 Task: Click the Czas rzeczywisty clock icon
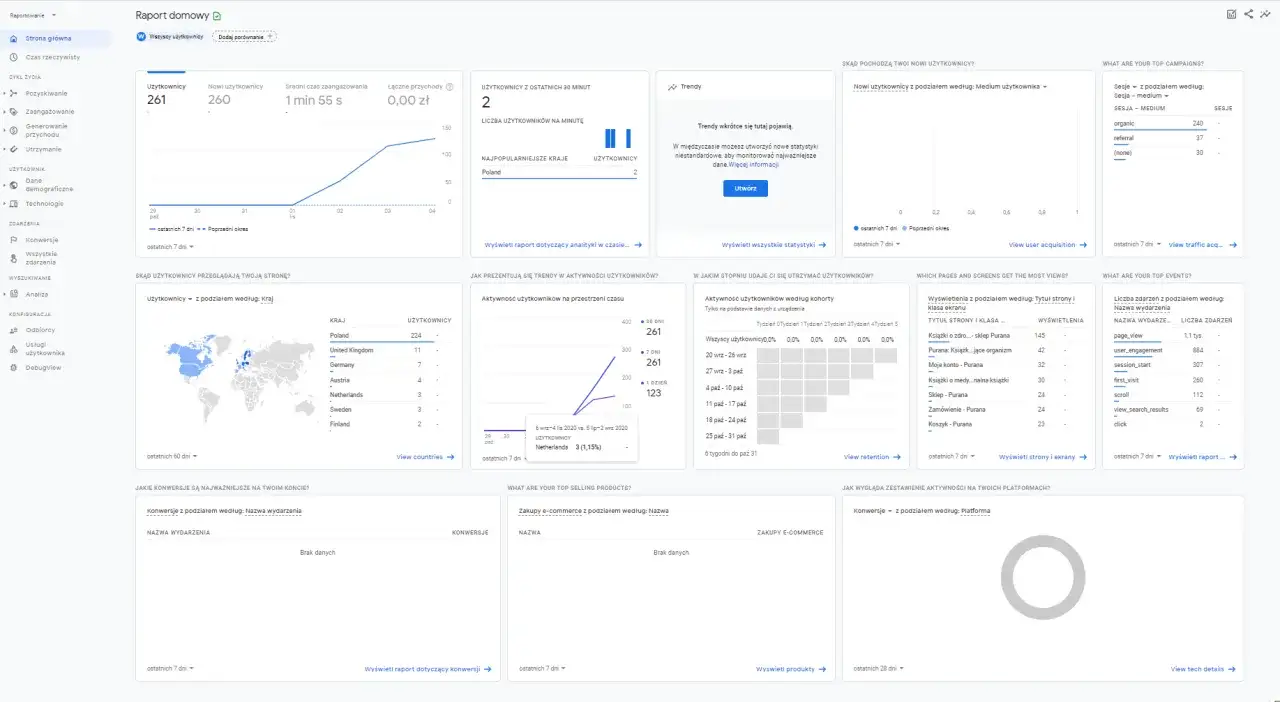coord(13,57)
